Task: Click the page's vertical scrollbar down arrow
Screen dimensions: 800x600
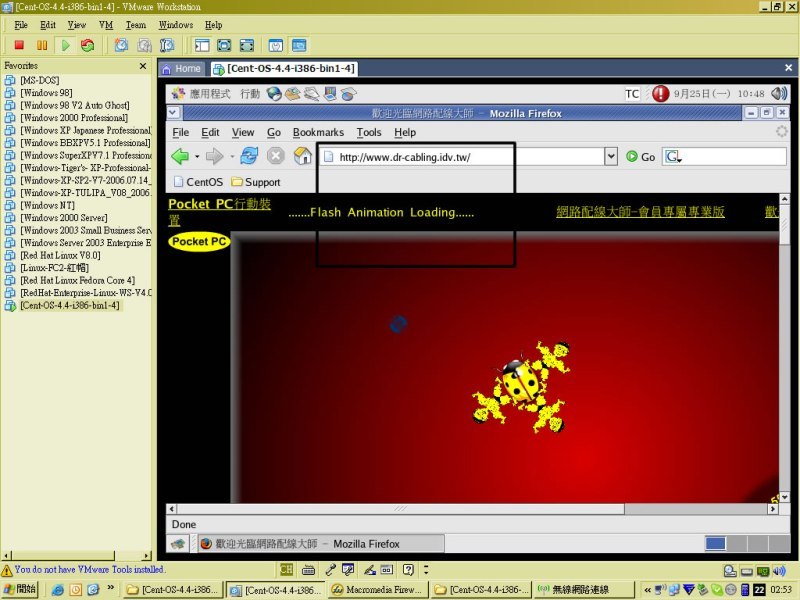Action: pos(784,496)
